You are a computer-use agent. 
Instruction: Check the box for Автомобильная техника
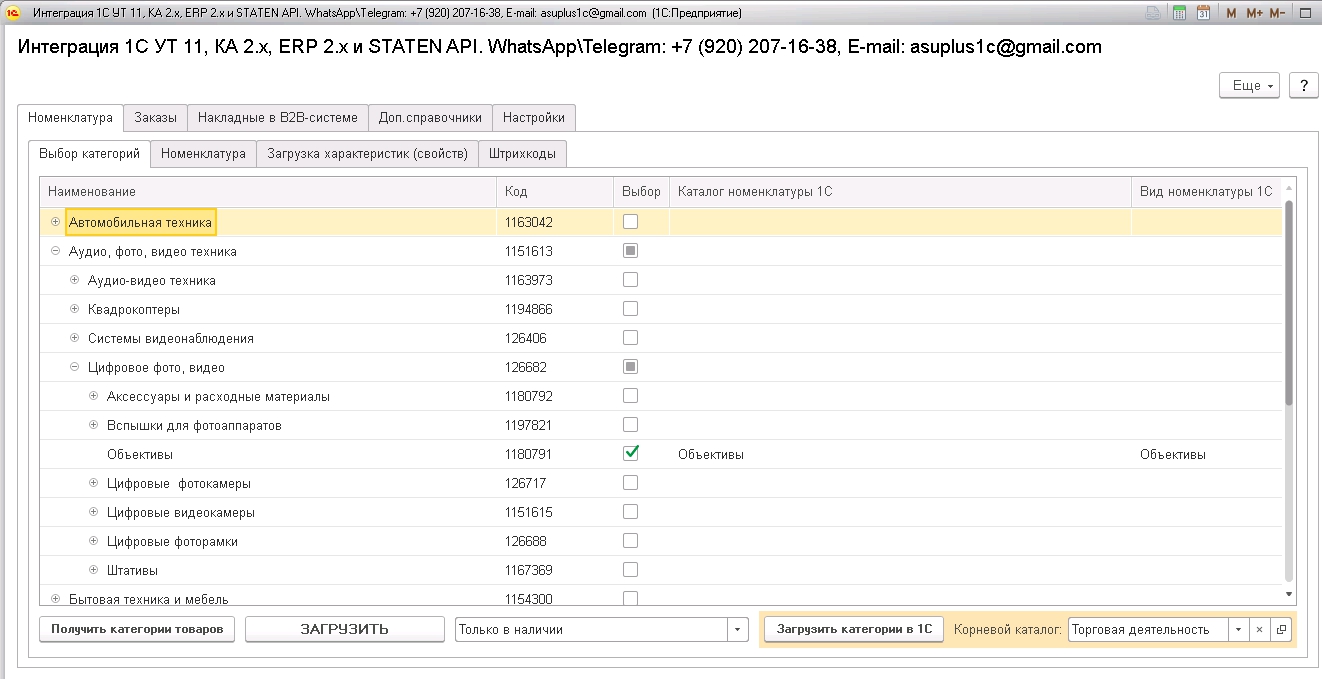pyautogui.click(x=630, y=222)
